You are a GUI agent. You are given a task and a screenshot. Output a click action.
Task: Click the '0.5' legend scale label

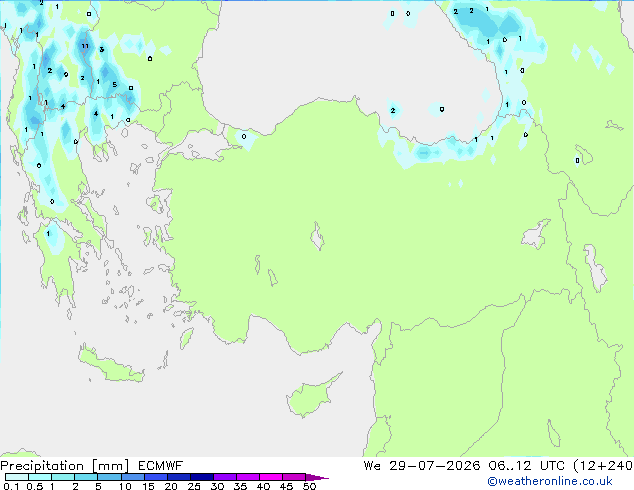(35, 486)
